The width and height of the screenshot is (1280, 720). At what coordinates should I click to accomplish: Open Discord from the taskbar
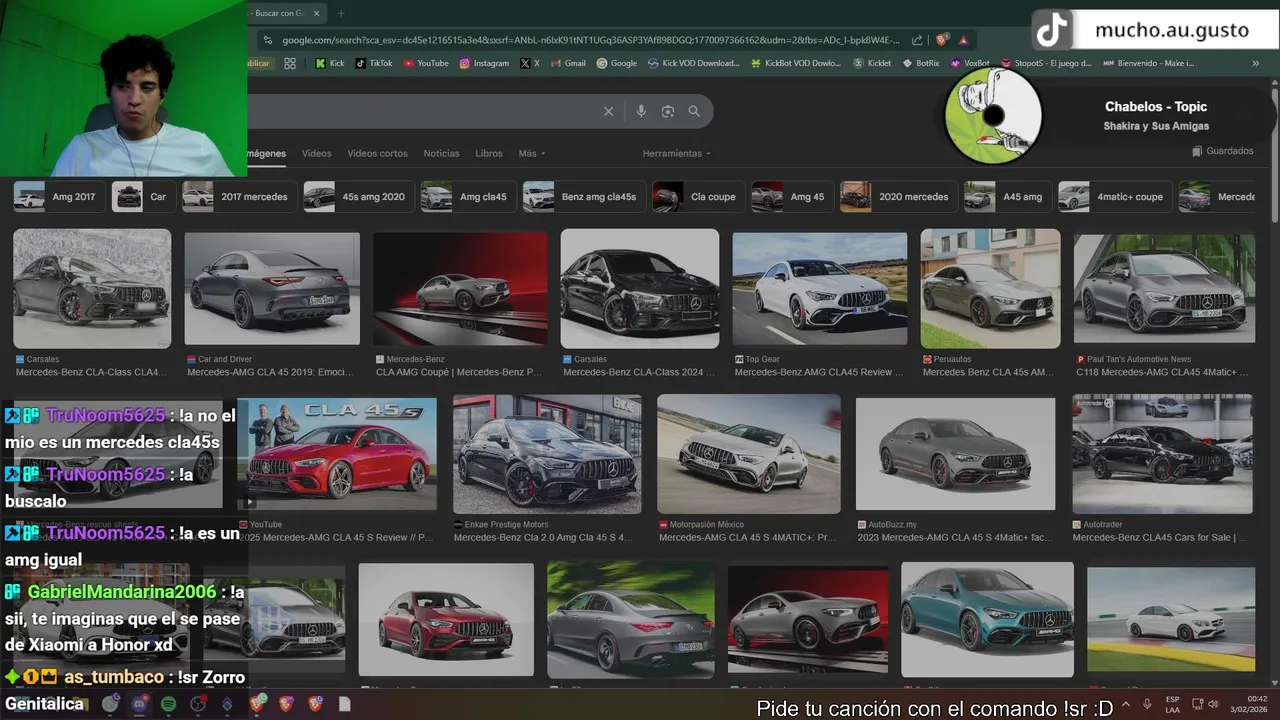tap(139, 704)
